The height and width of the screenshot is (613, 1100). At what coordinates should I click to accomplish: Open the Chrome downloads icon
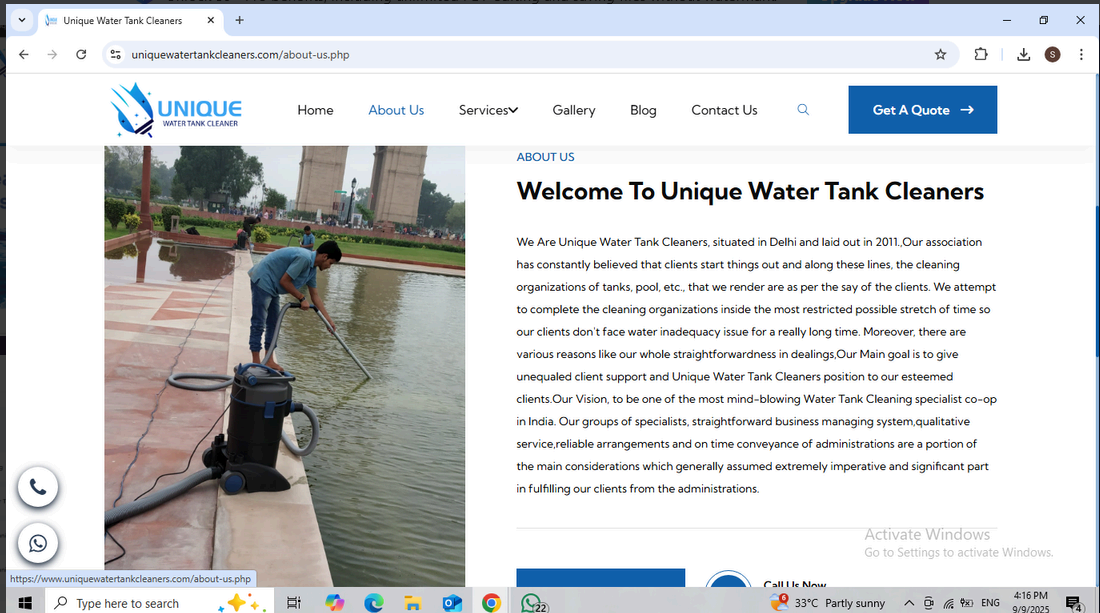pos(1023,55)
